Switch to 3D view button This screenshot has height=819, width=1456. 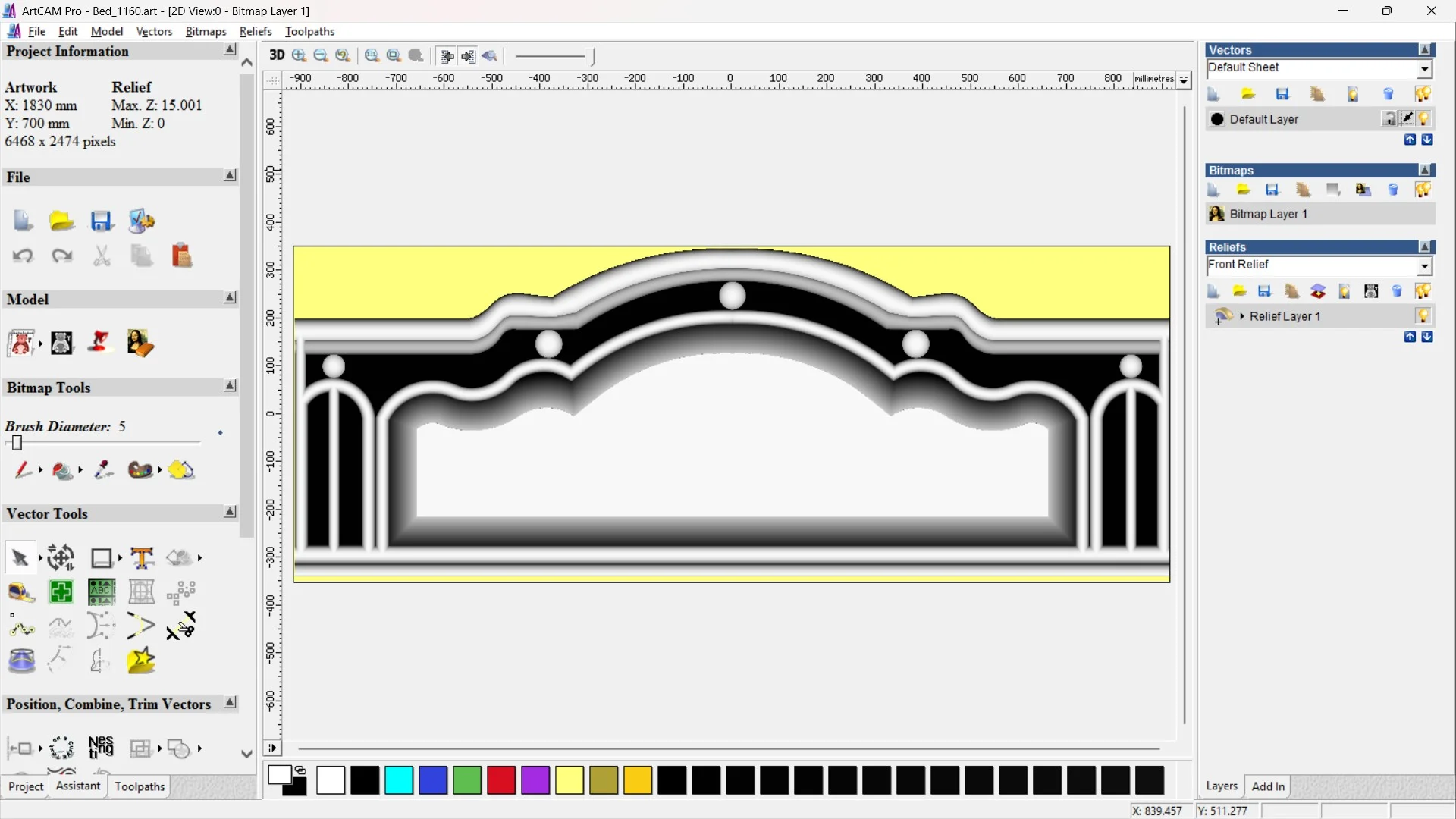click(x=277, y=55)
